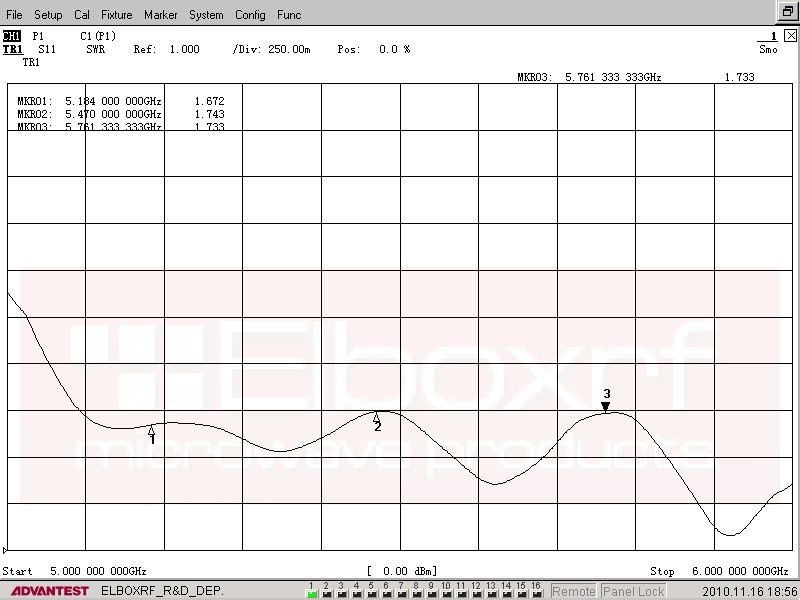Open the System menu

coord(206,15)
